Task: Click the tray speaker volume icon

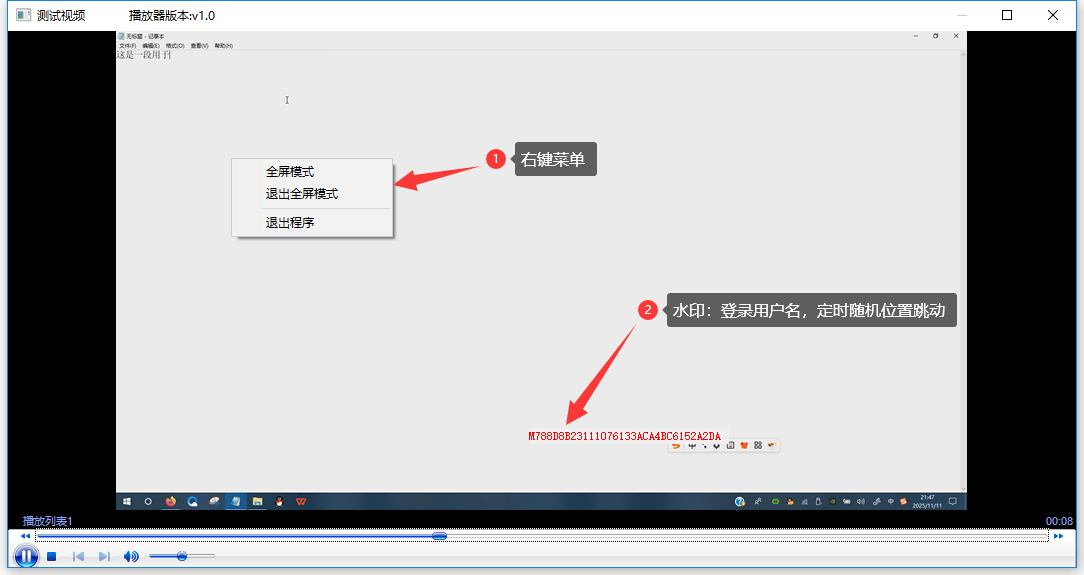Action: (x=861, y=502)
